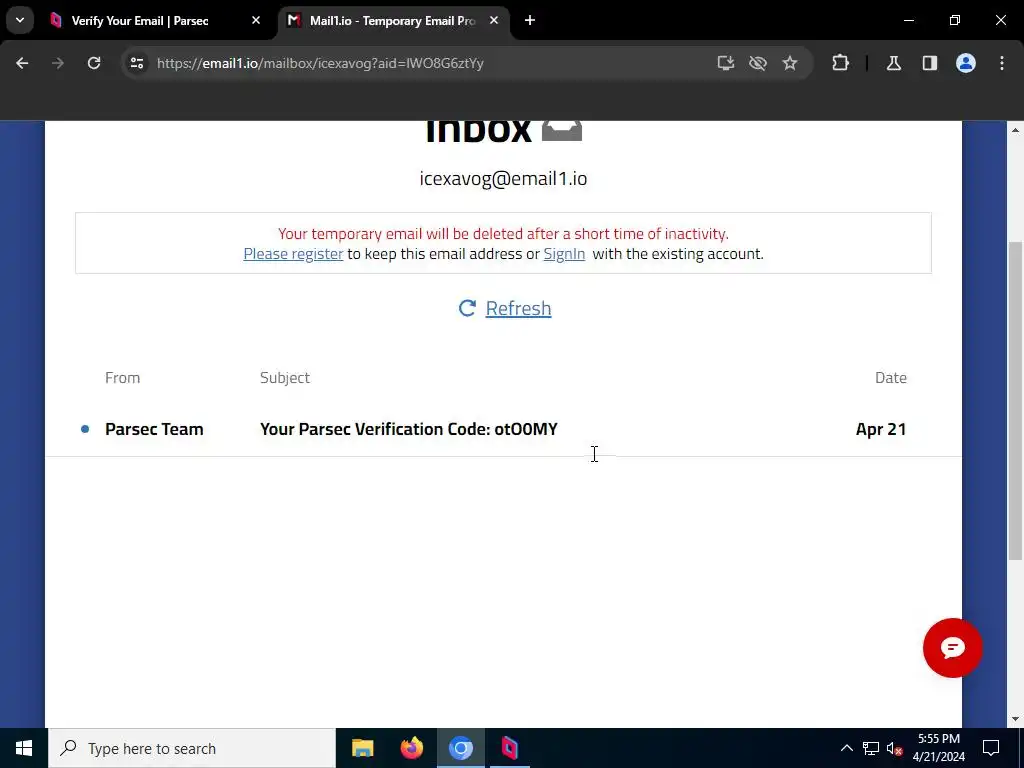Click the taskbar search box

[x=192, y=748]
